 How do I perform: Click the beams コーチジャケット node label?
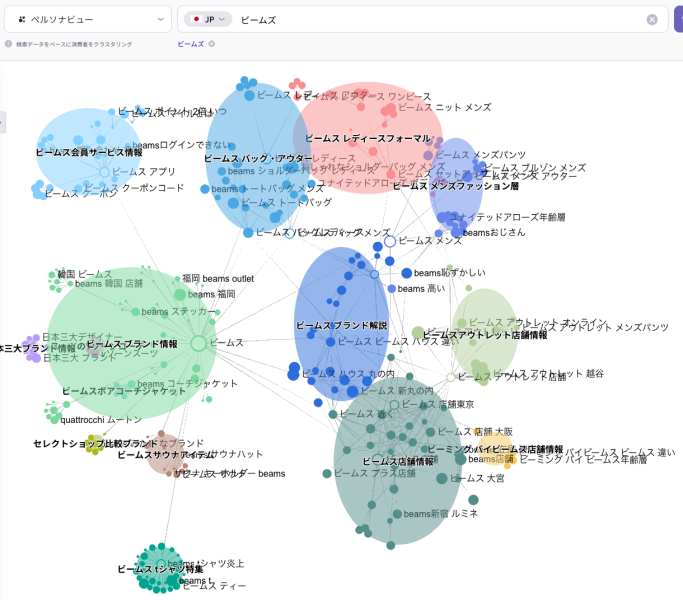click(x=187, y=383)
